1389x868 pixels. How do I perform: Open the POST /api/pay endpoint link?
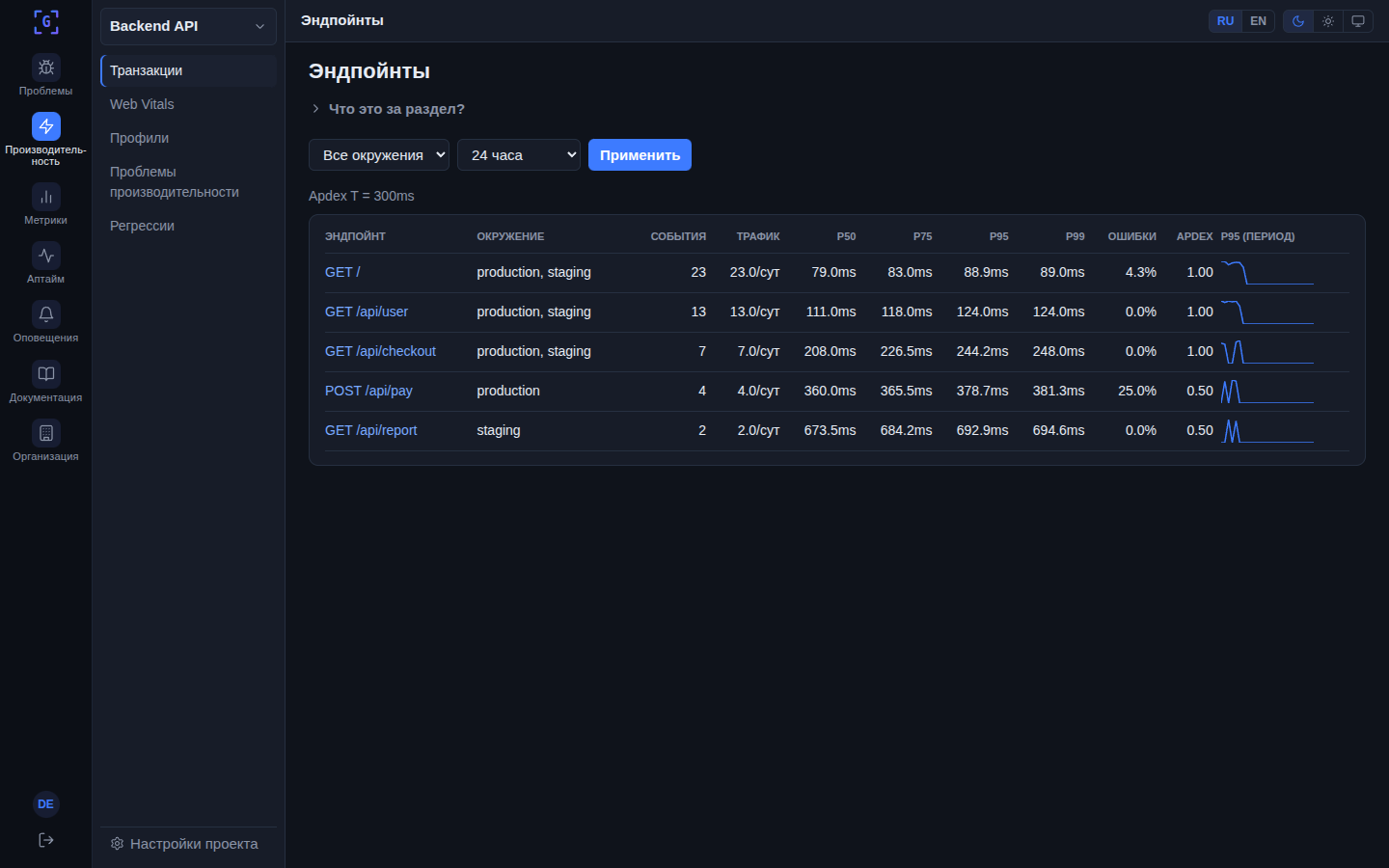[x=368, y=391]
